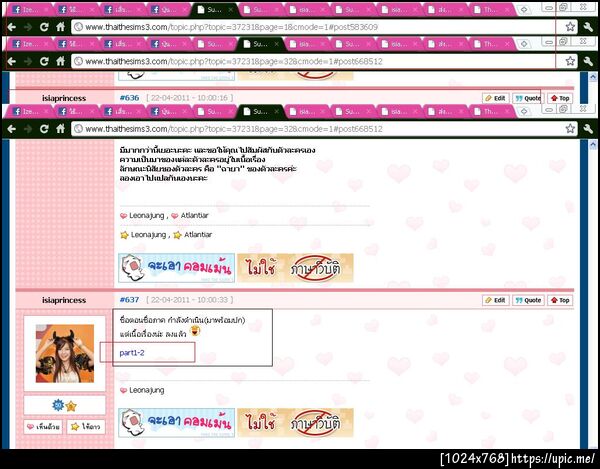Click home icon in window showing post #636

60,61
